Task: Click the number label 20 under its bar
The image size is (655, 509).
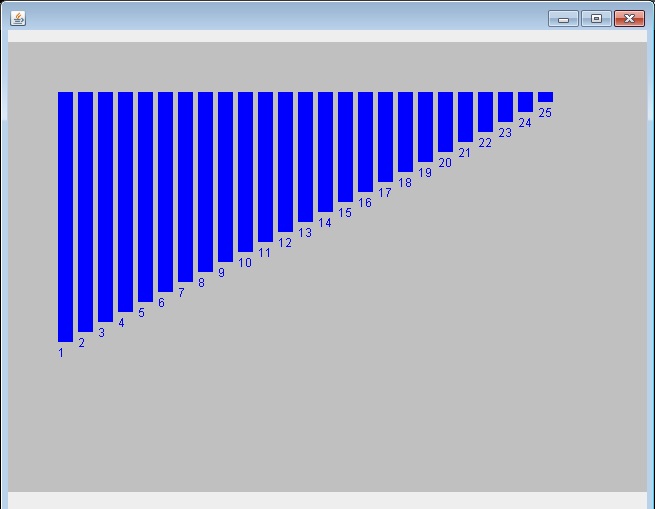Action: (445, 163)
